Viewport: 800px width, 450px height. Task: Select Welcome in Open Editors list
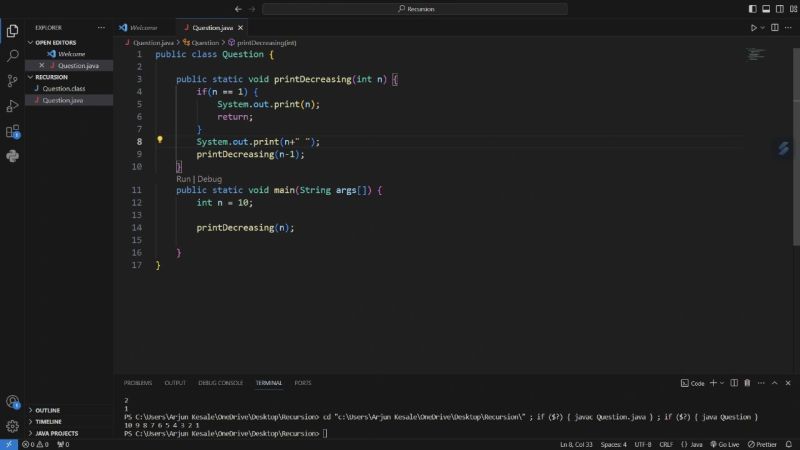tap(71, 54)
